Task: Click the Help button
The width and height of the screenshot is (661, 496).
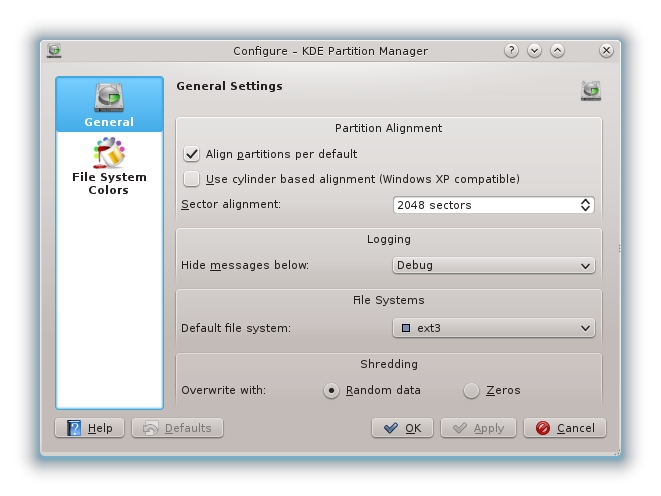Action: [x=90, y=428]
